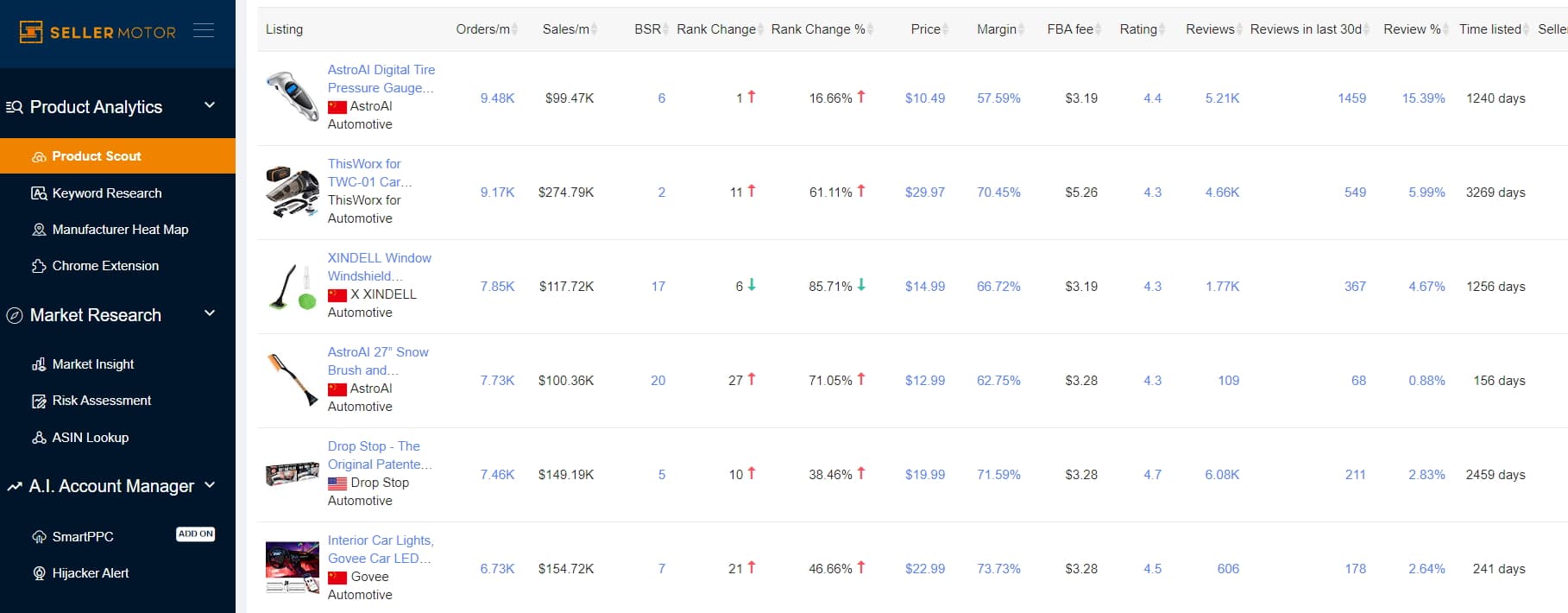Click the SmartPPC icon

click(x=39, y=537)
